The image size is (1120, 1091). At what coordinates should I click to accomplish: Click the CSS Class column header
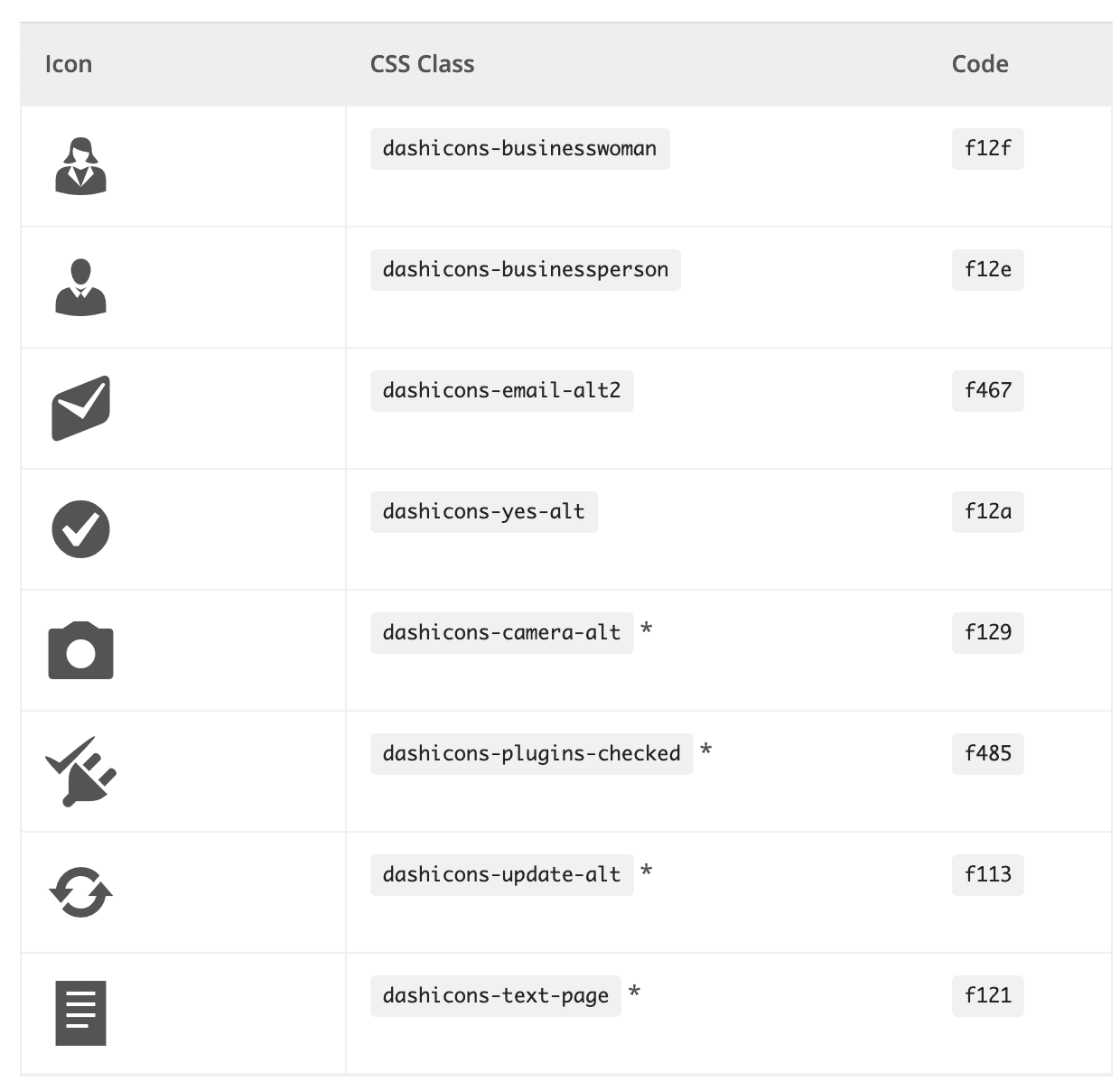coord(422,64)
